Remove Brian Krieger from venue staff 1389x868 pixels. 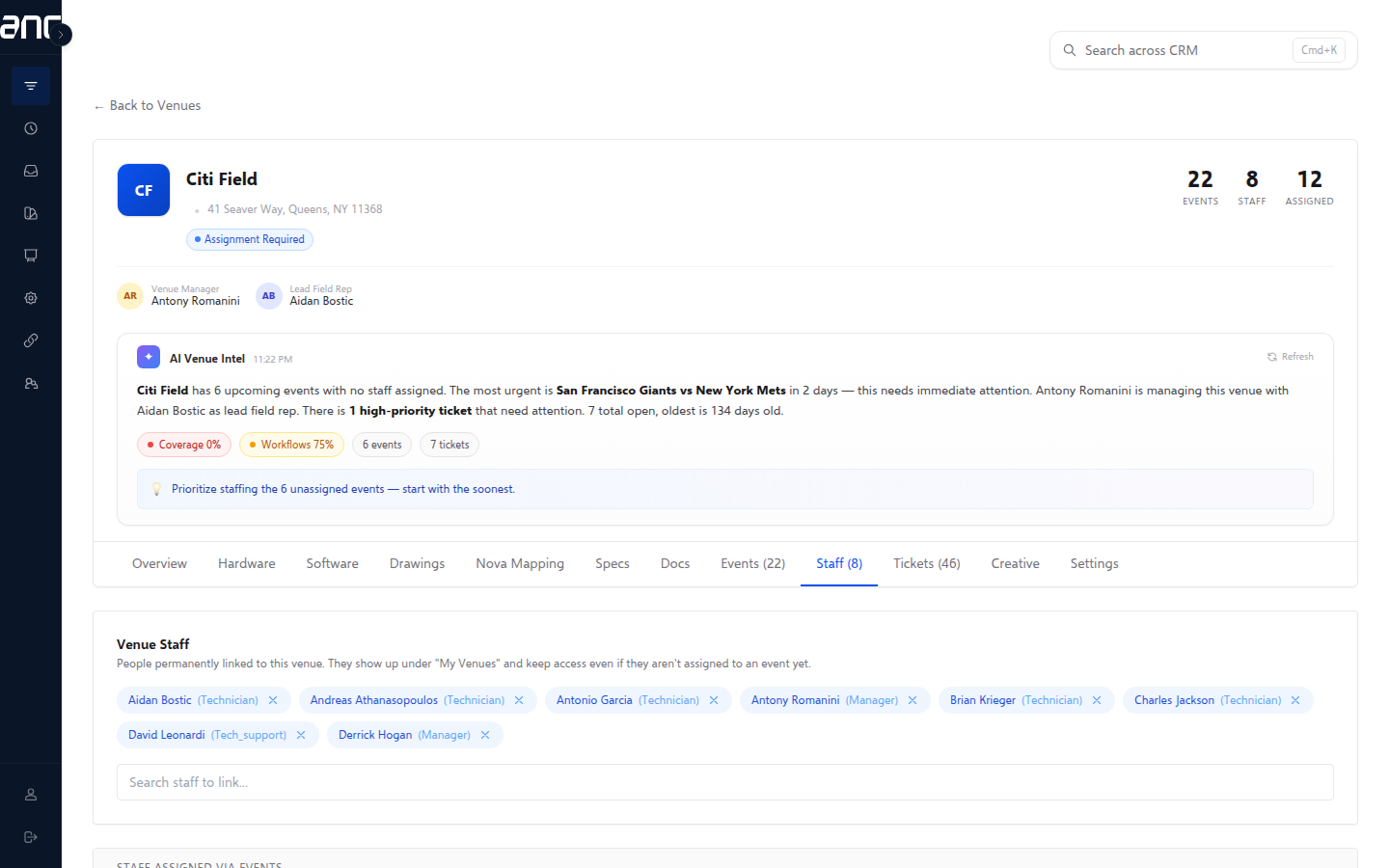pyautogui.click(x=1097, y=700)
